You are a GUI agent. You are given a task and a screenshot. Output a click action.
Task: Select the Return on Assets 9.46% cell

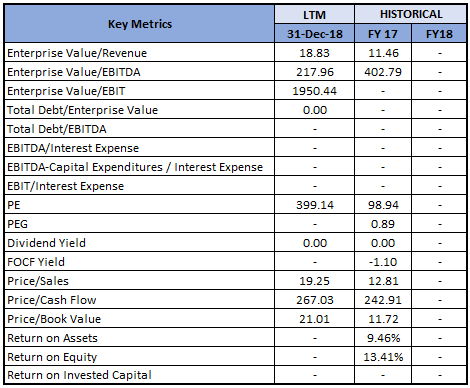coord(383,338)
